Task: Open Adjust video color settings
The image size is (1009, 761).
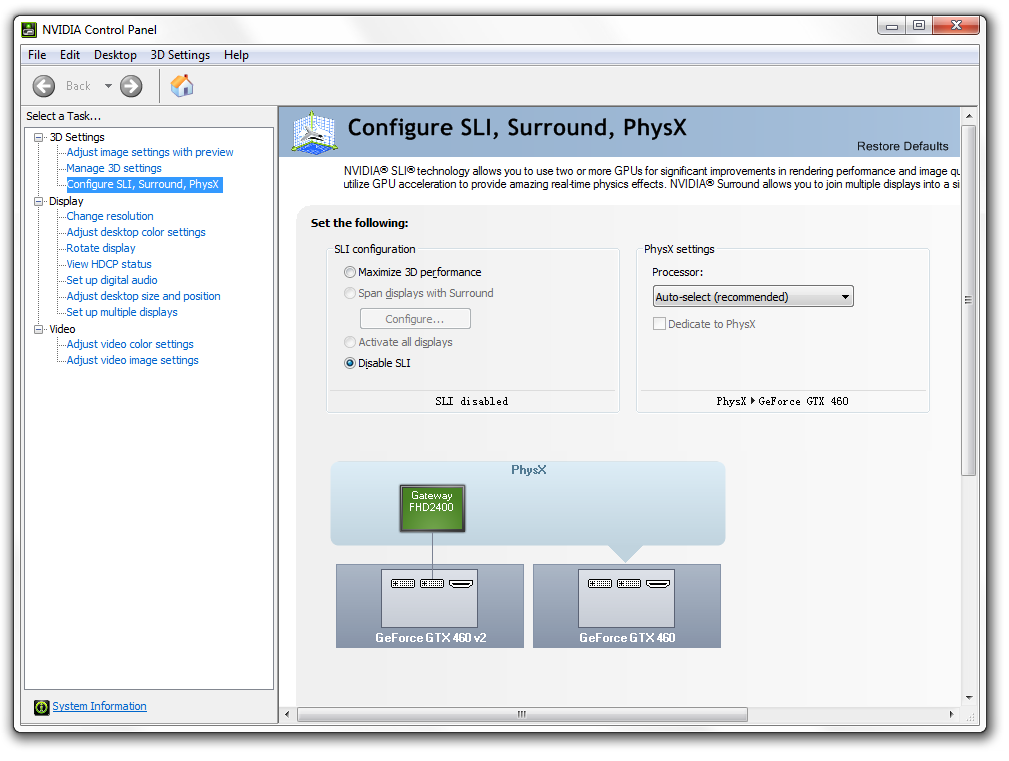Action: (130, 345)
